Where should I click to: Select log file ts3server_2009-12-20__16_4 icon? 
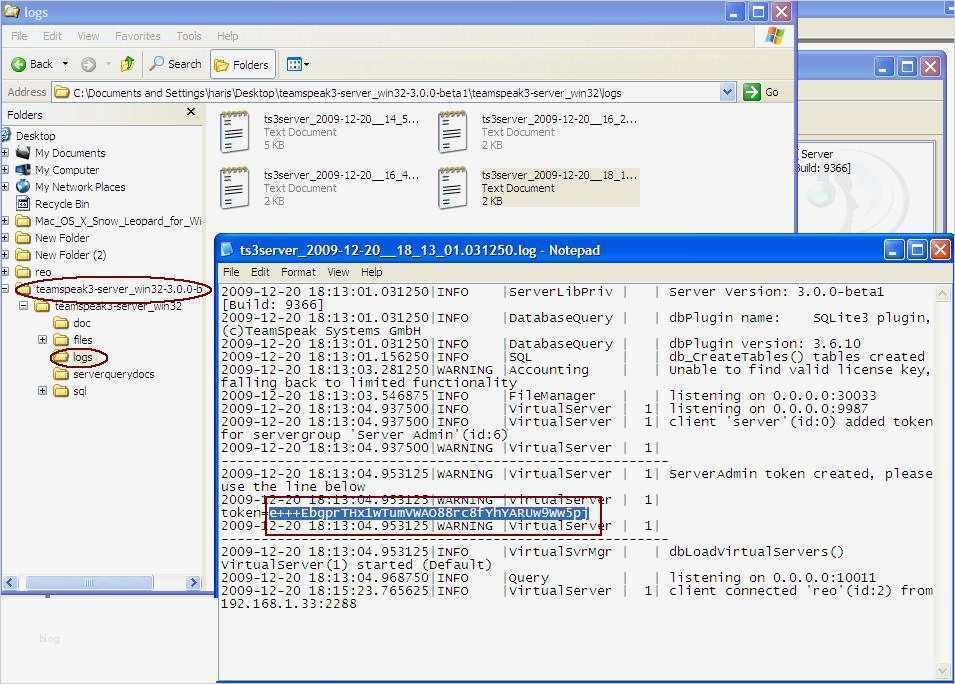click(234, 188)
